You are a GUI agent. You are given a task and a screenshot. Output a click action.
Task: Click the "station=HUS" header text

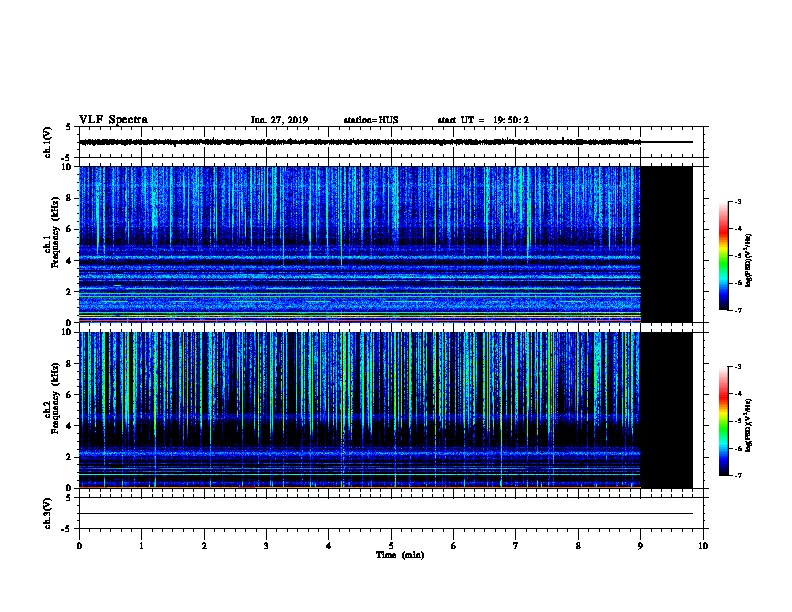(371, 120)
